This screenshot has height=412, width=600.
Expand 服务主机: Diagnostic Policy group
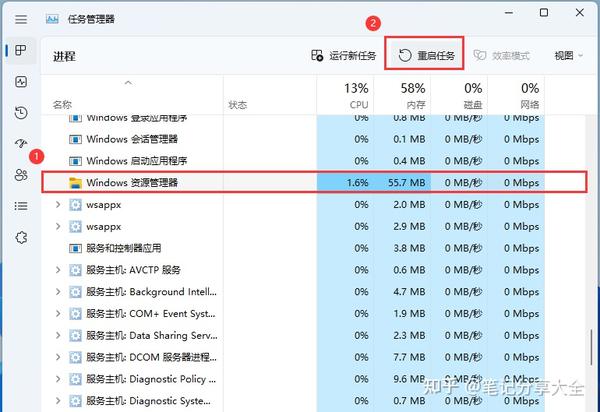click(x=58, y=379)
